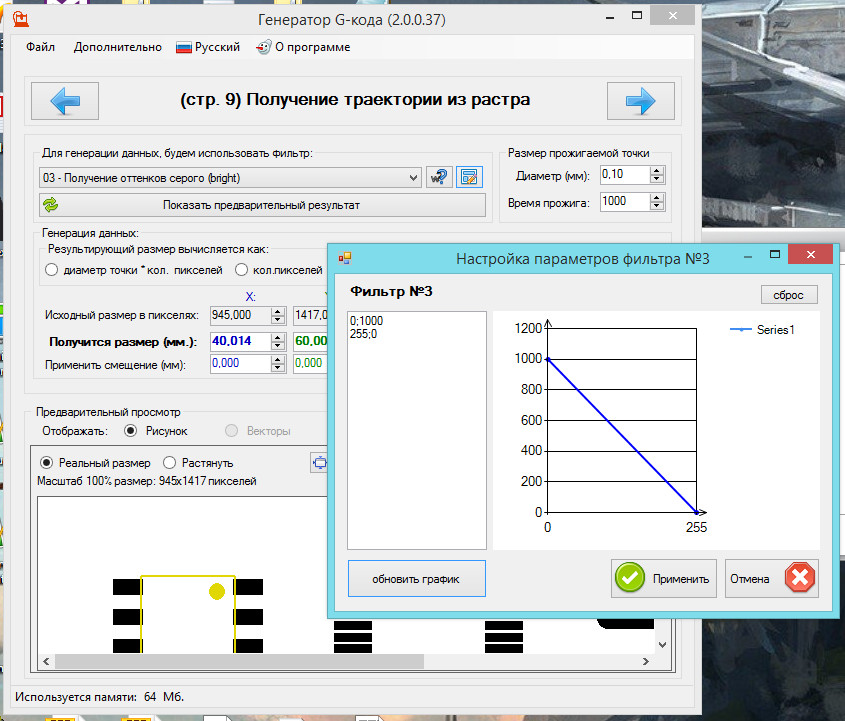The width and height of the screenshot is (845, 721).
Task: Click the red cross Cancel icon
Action: tap(800, 578)
